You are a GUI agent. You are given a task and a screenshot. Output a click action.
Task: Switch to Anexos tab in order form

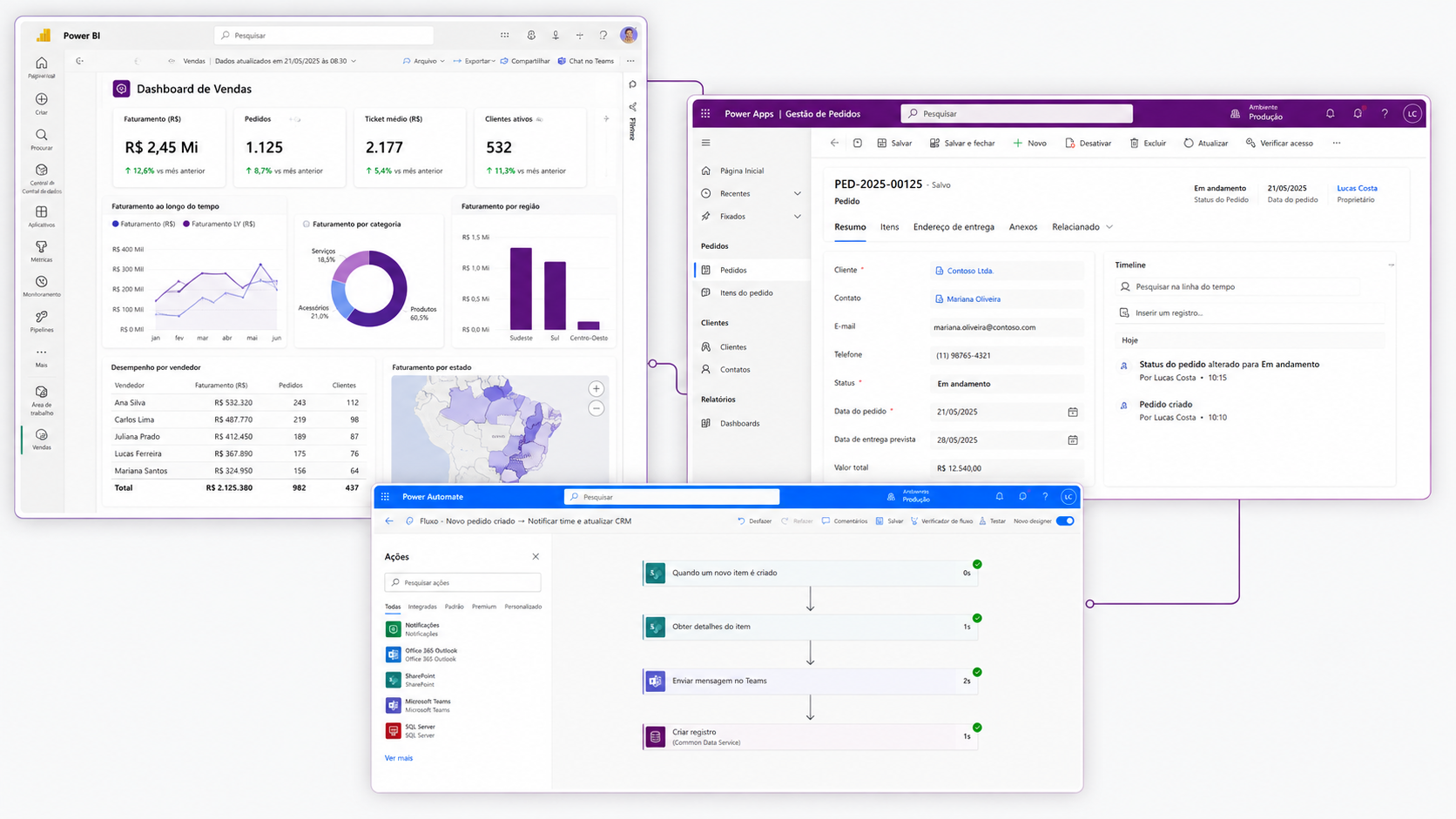(1023, 227)
